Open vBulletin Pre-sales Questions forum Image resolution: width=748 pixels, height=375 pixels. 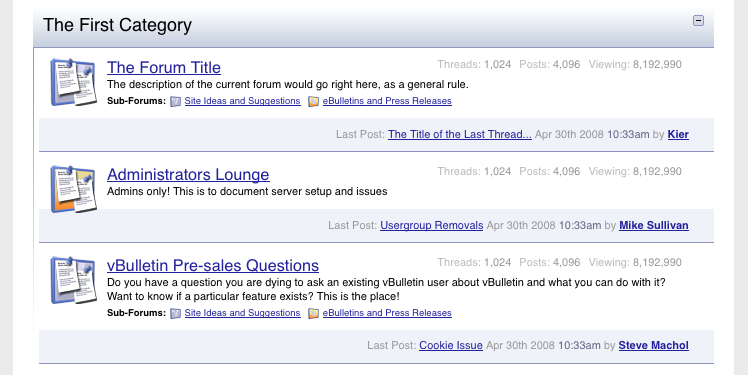(213, 266)
